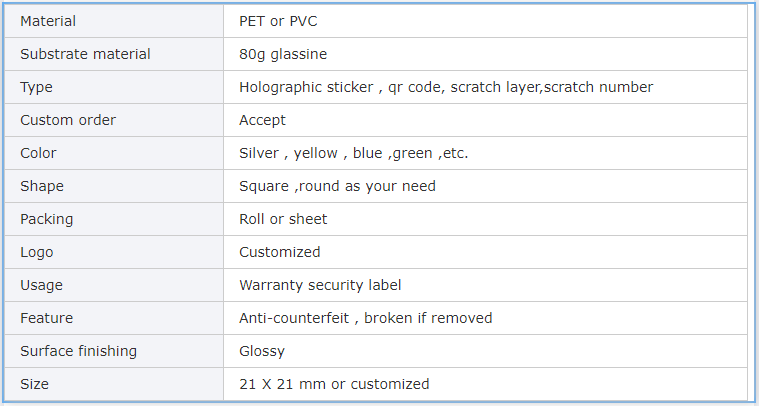Click the Glossy surface finishing value
The width and height of the screenshot is (759, 406).
click(262, 351)
